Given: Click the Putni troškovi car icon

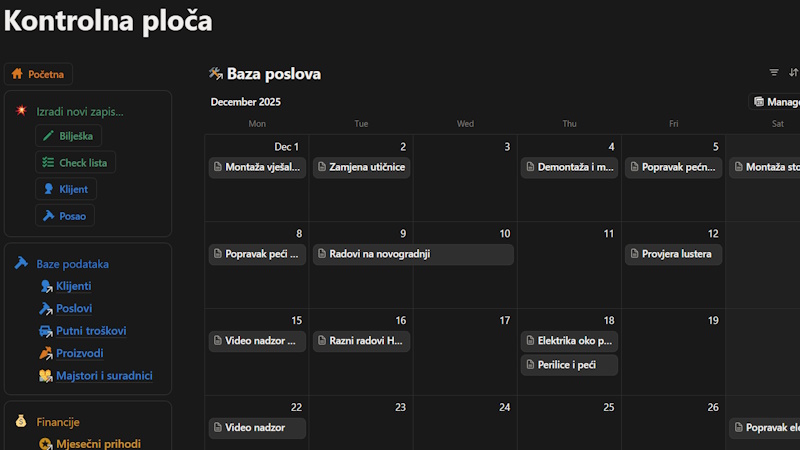Looking at the screenshot, I should tap(46, 331).
